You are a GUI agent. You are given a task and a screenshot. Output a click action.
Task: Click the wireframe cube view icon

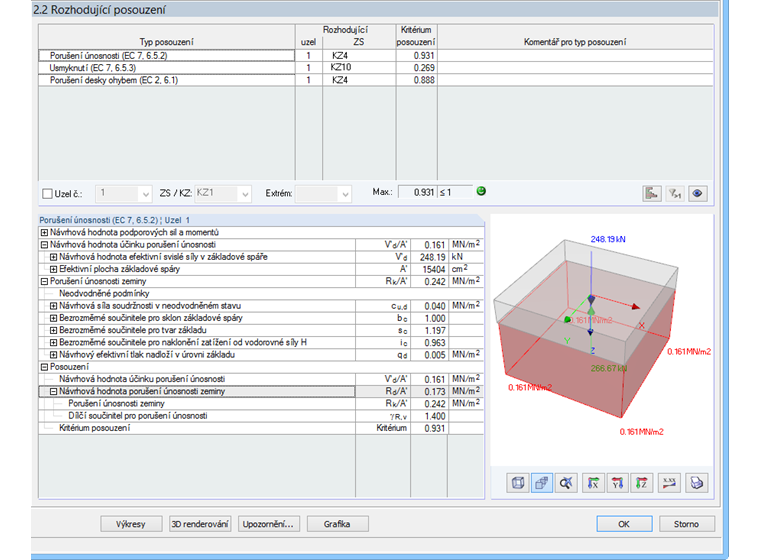point(518,483)
